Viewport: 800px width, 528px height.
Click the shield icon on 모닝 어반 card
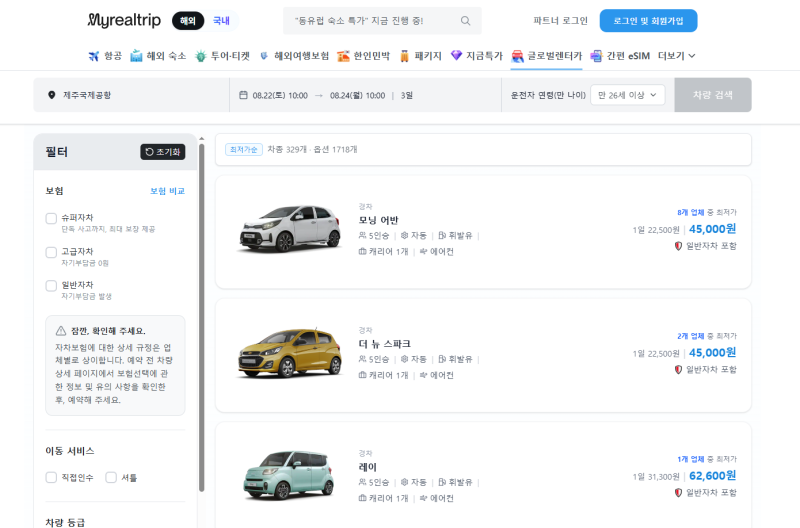point(678,246)
